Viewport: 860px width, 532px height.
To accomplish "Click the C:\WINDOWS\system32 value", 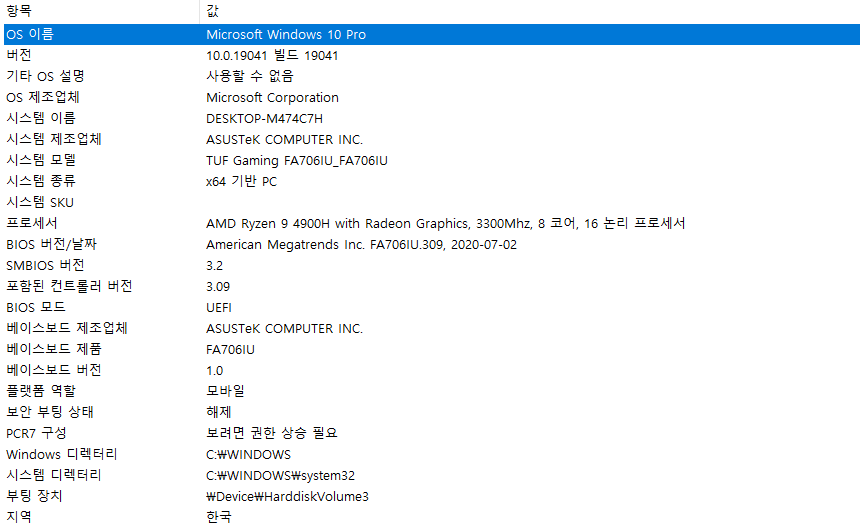I will [x=280, y=476].
